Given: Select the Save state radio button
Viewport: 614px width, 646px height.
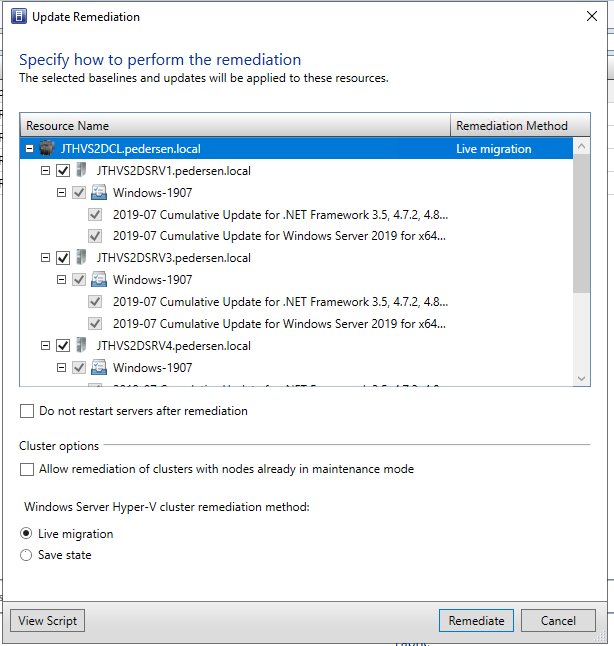Looking at the screenshot, I should 26,555.
